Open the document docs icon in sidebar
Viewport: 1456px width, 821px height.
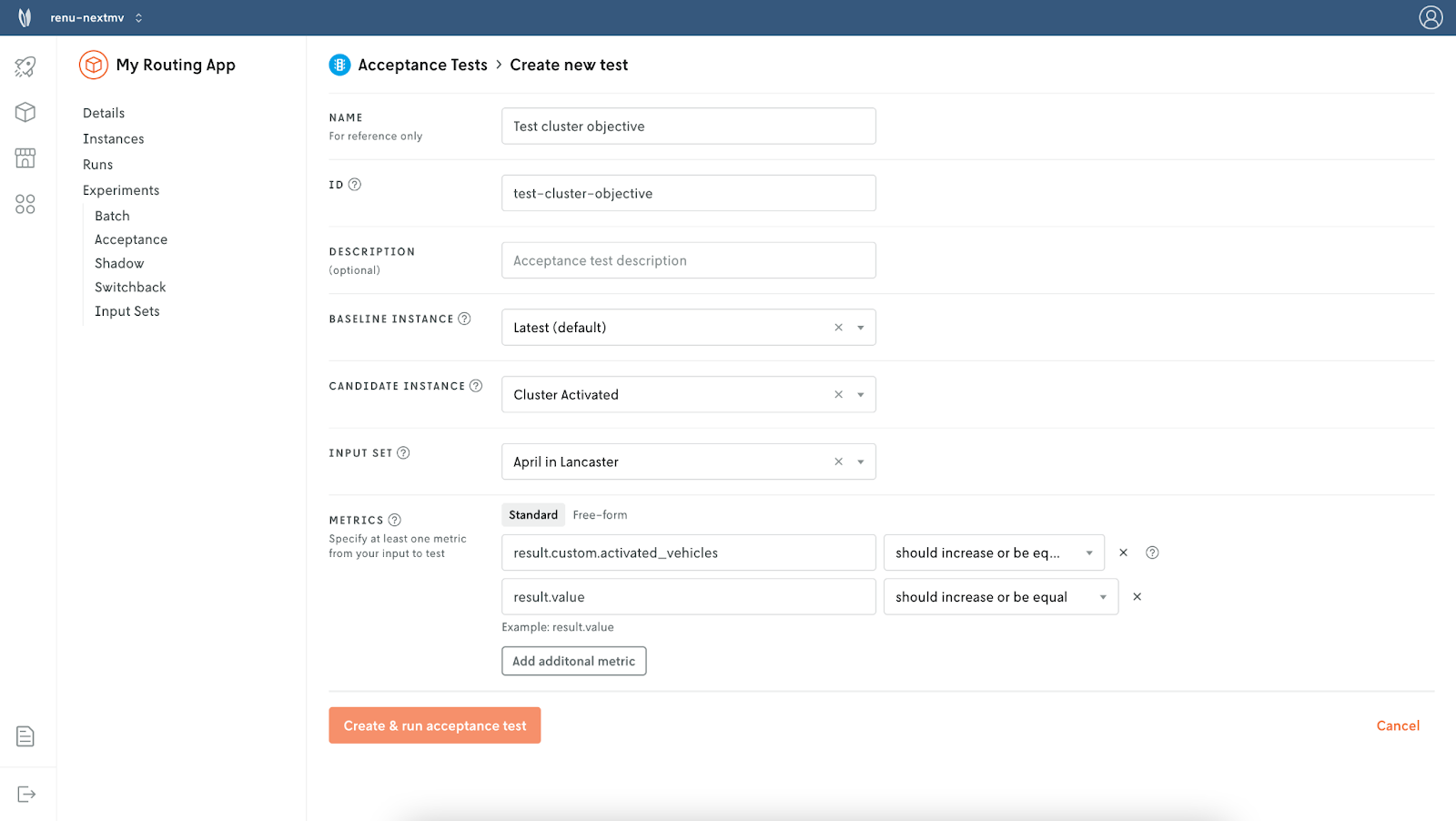click(x=25, y=736)
